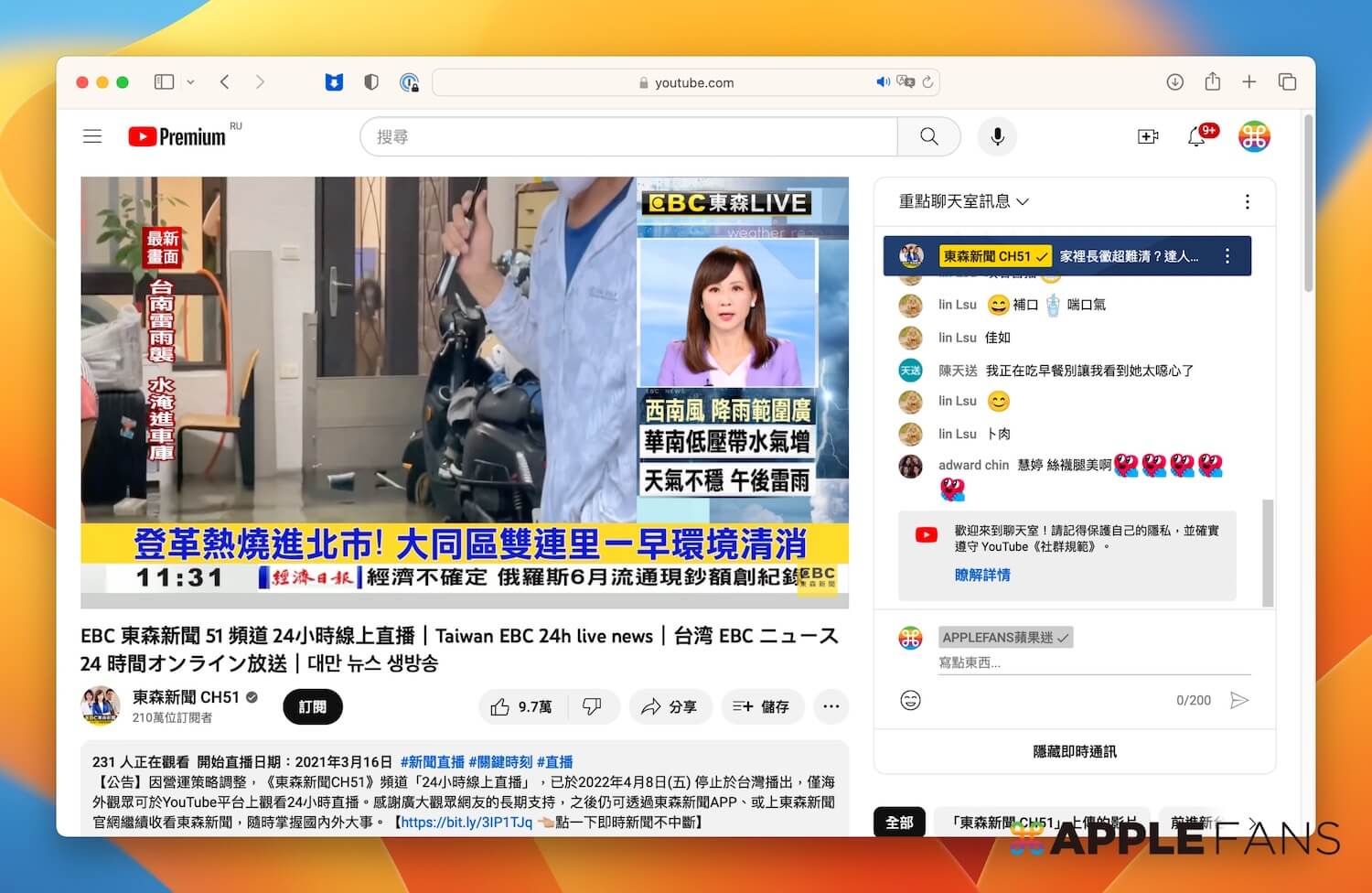Open the #直播 hashtag link
This screenshot has height=893, width=1372.
point(554,761)
